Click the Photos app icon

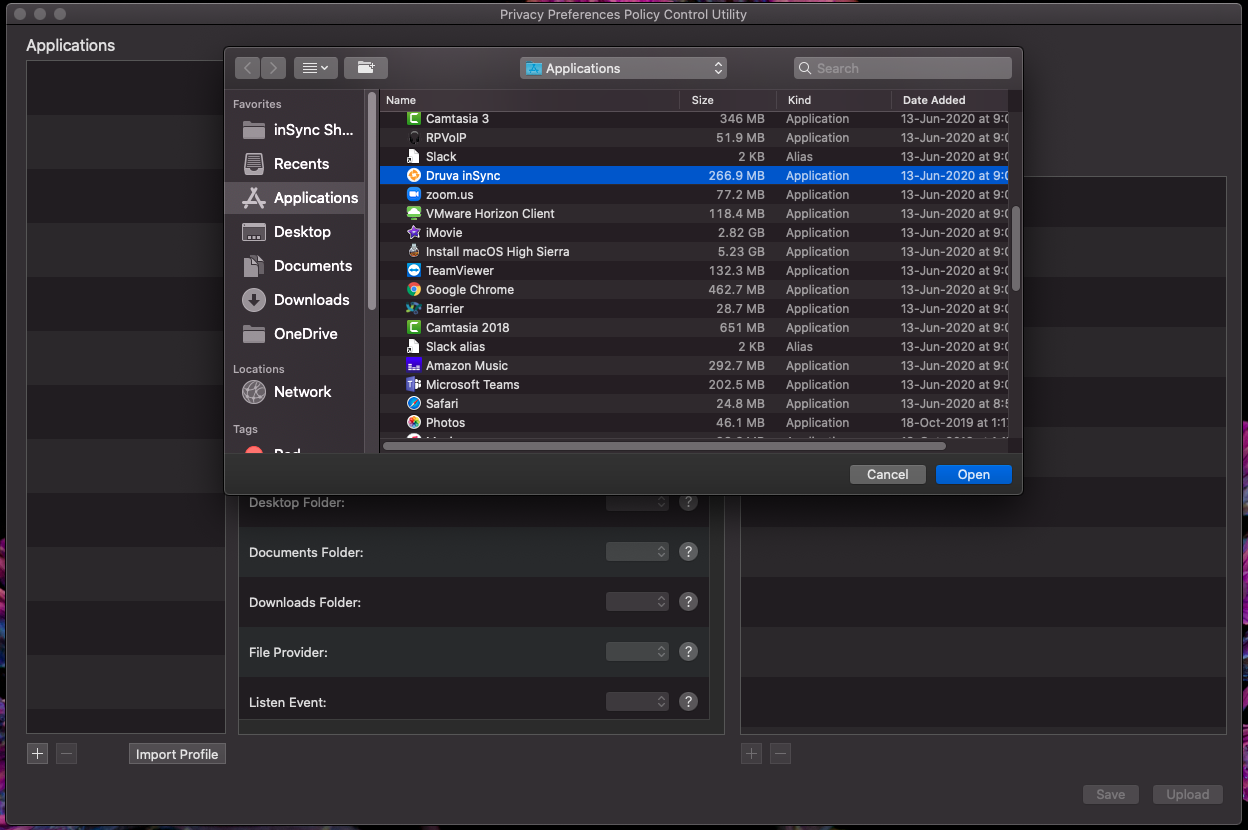[414, 423]
